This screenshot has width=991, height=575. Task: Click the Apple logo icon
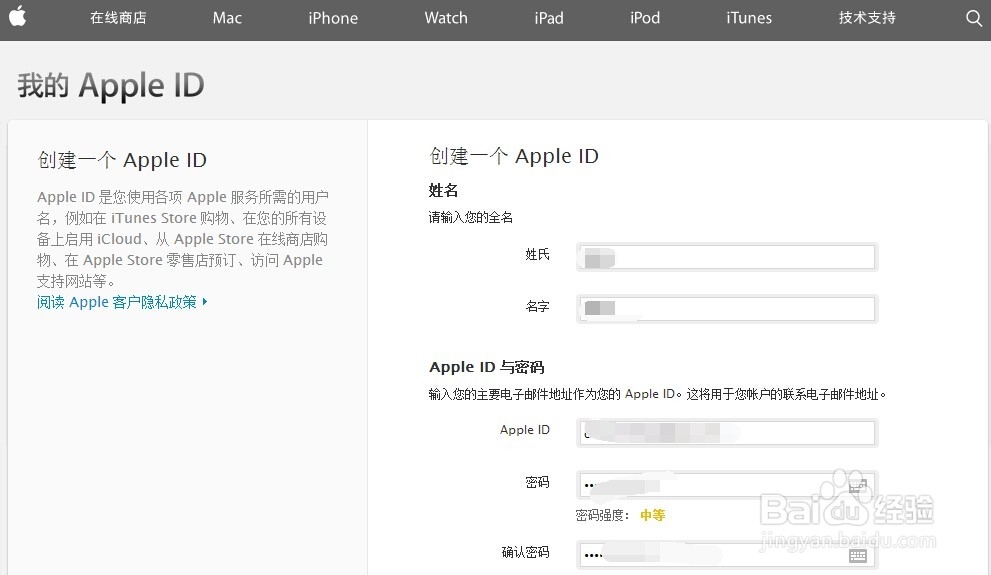click(18, 16)
